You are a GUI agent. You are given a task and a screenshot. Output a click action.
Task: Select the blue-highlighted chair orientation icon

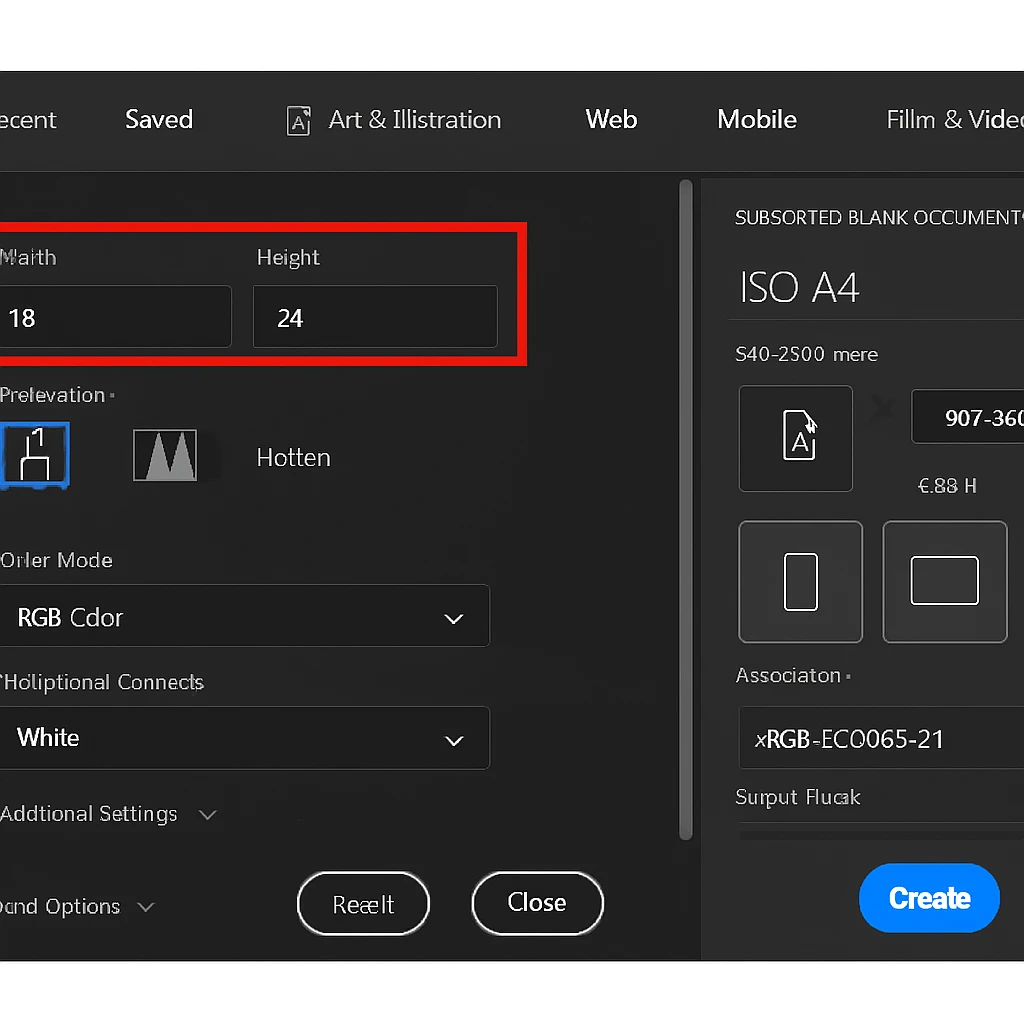34,455
